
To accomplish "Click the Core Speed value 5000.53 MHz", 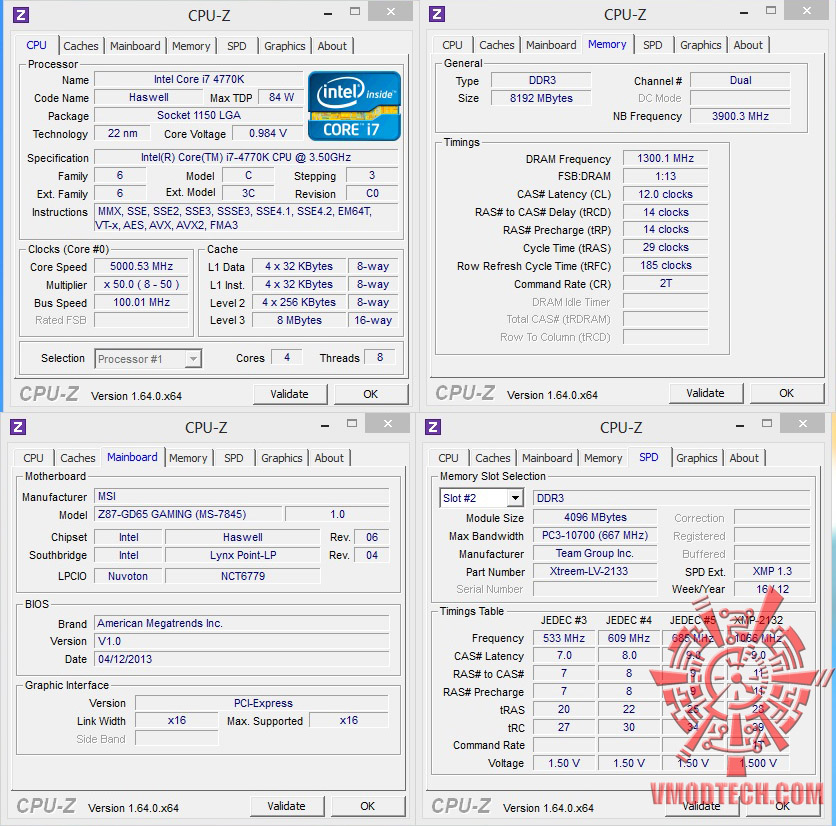I will coord(141,266).
